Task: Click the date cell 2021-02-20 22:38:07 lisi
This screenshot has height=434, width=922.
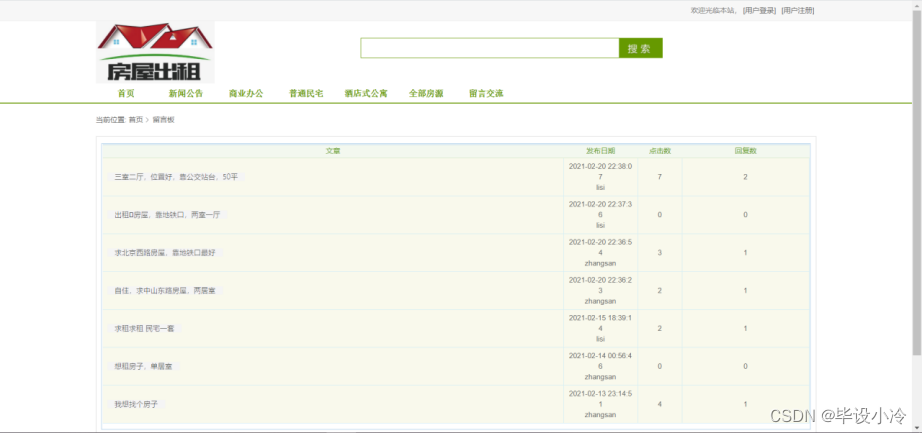Action: tap(600, 177)
